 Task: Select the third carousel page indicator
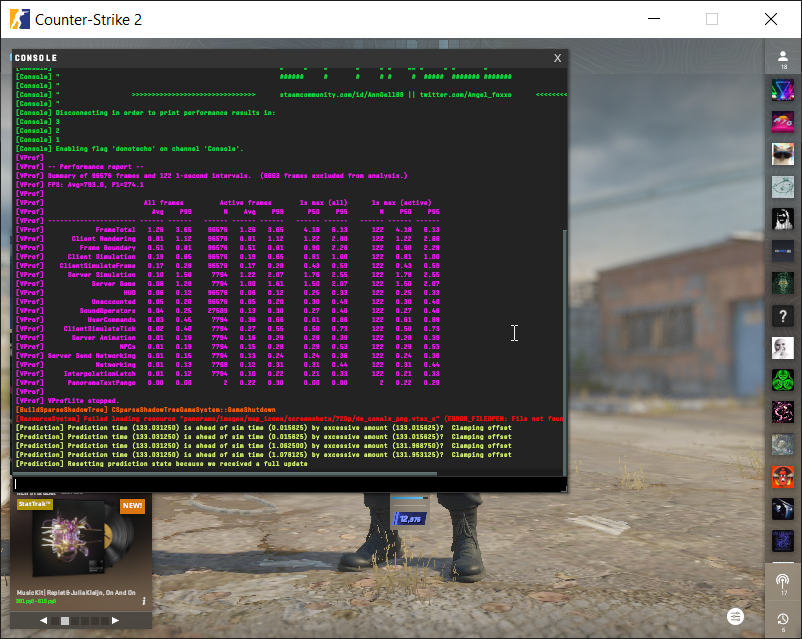point(75,621)
